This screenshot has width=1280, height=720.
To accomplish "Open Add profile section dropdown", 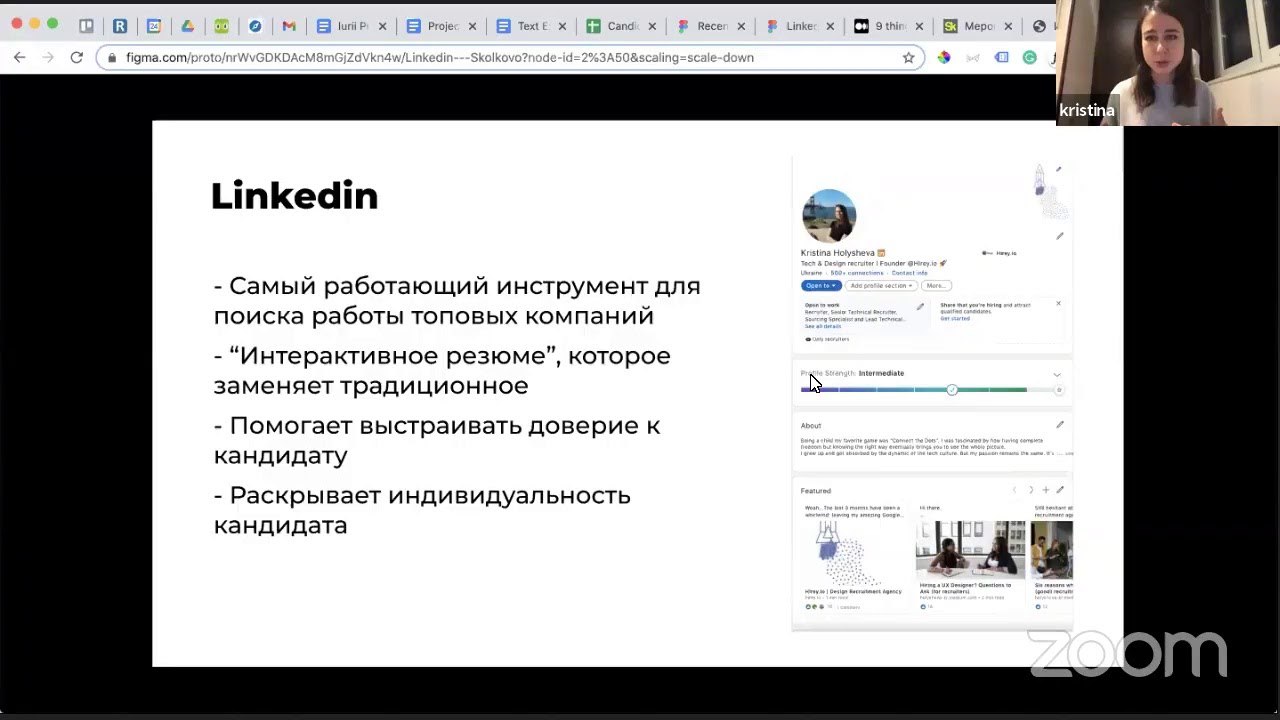I will point(881,286).
